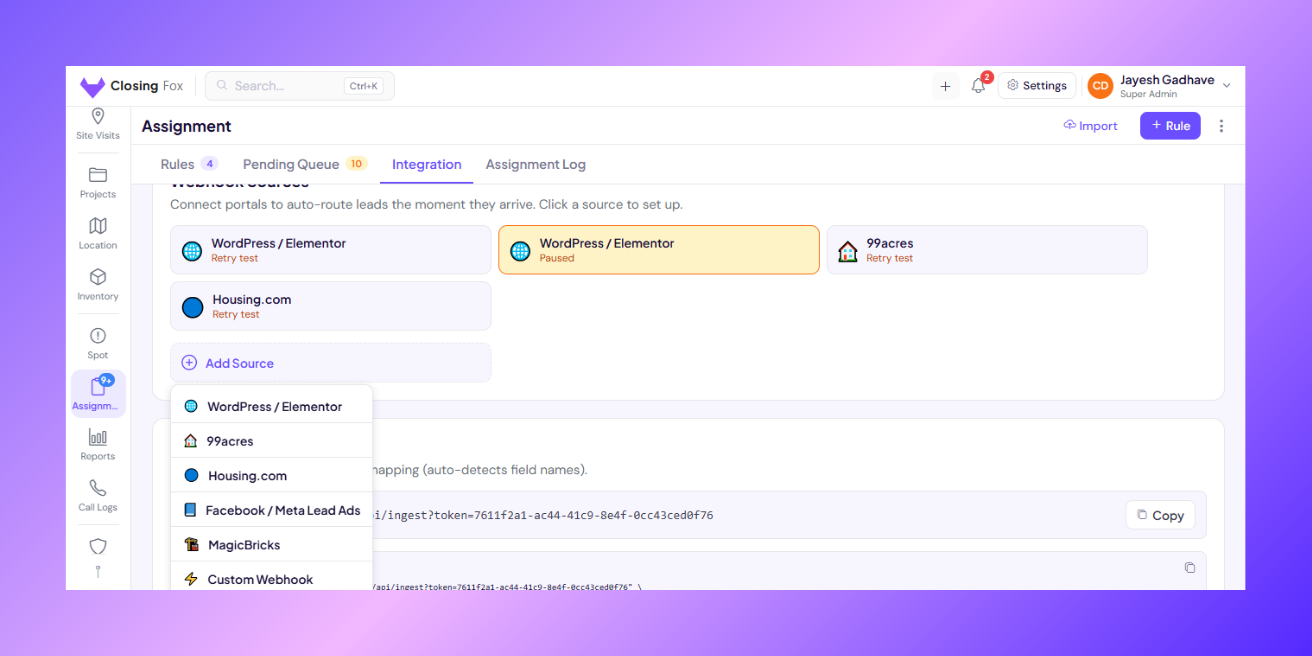The height and width of the screenshot is (656, 1312).
Task: Click the Import link
Action: tap(1090, 125)
